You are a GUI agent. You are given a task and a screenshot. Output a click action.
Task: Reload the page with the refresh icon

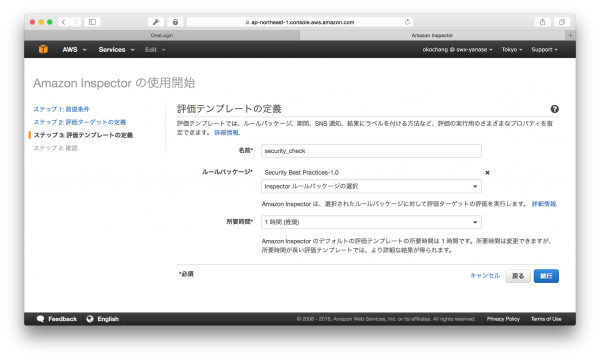(407, 22)
